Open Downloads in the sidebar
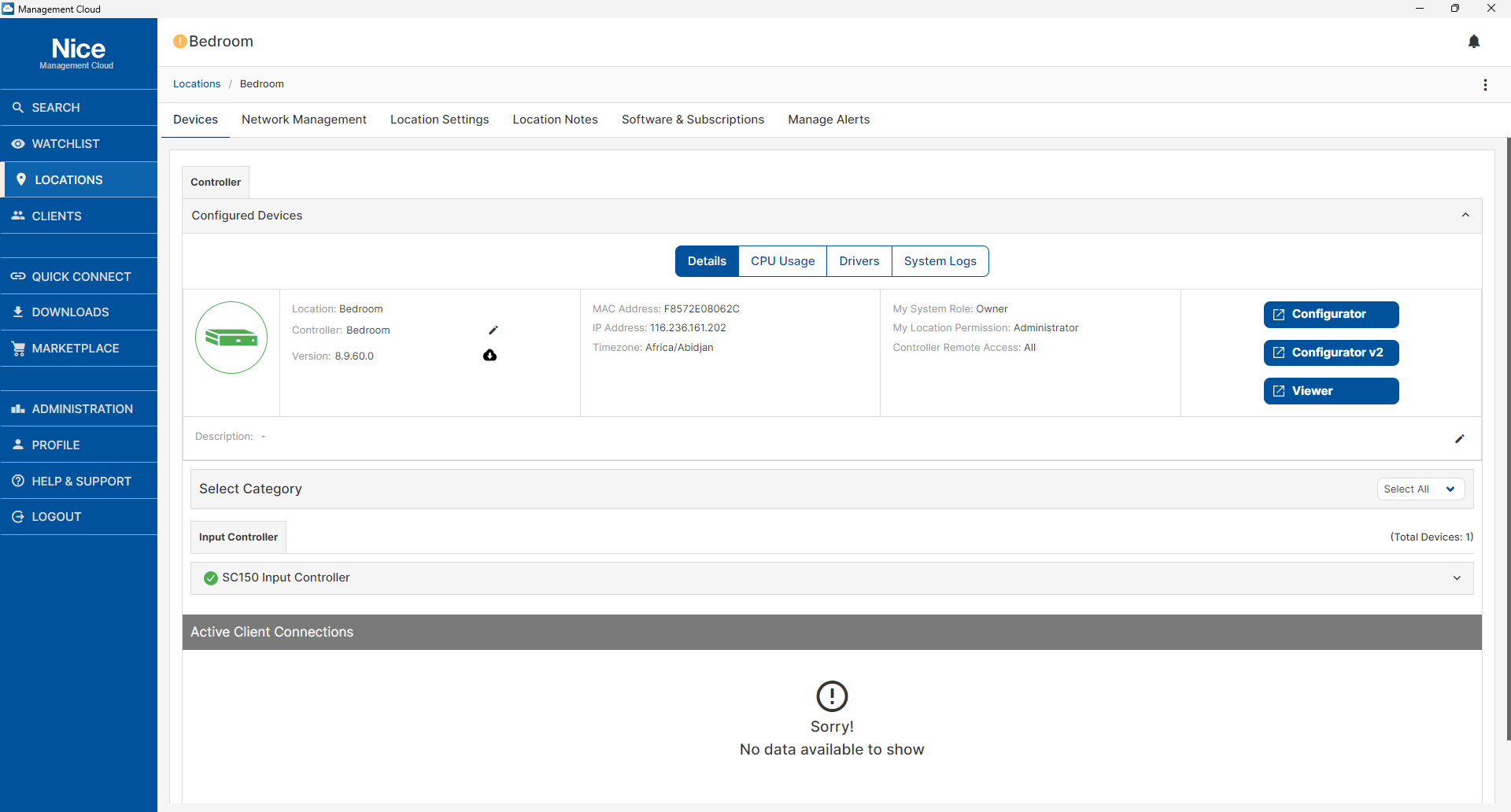The height and width of the screenshot is (812, 1511). 79,312
